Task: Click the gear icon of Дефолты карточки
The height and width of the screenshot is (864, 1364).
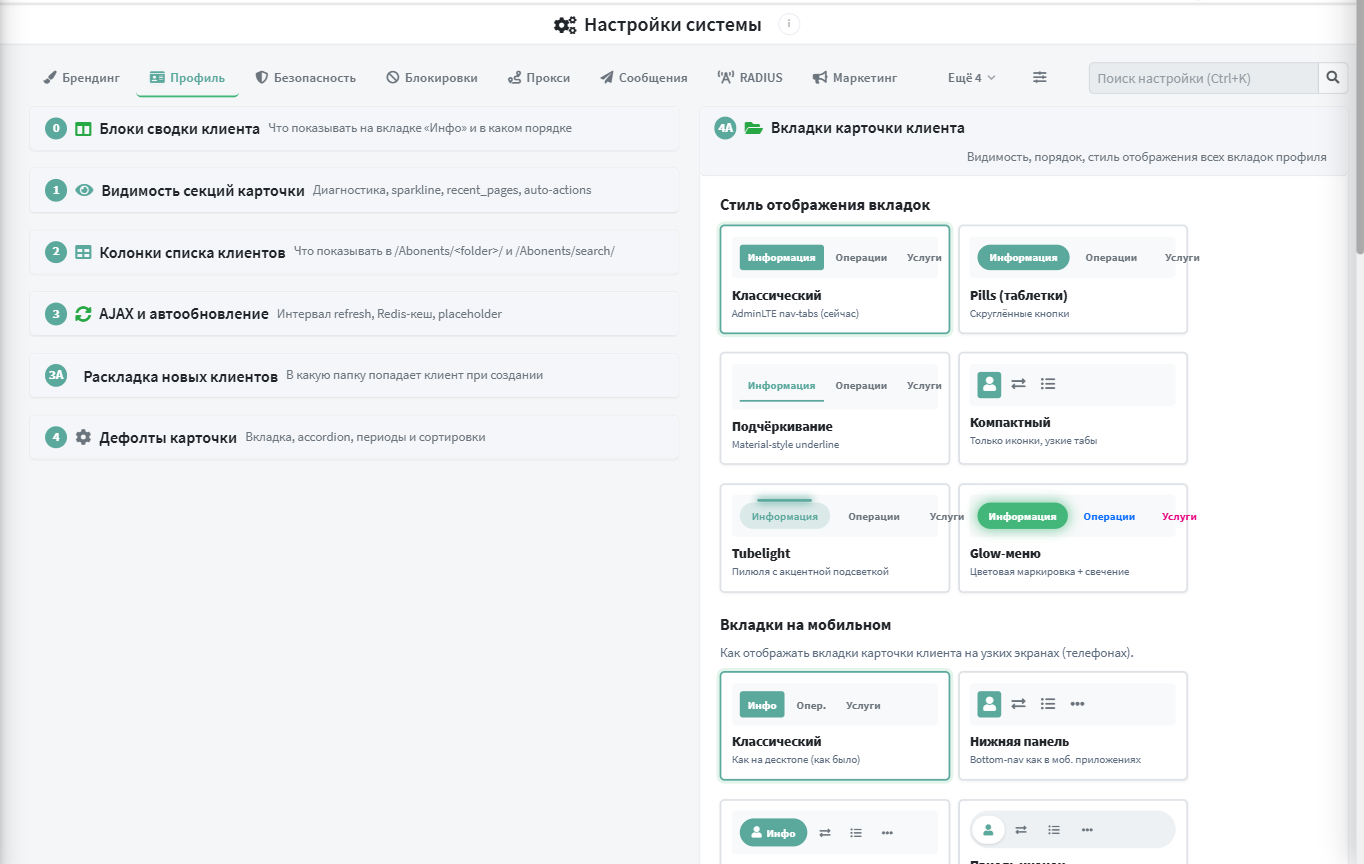Action: point(83,437)
